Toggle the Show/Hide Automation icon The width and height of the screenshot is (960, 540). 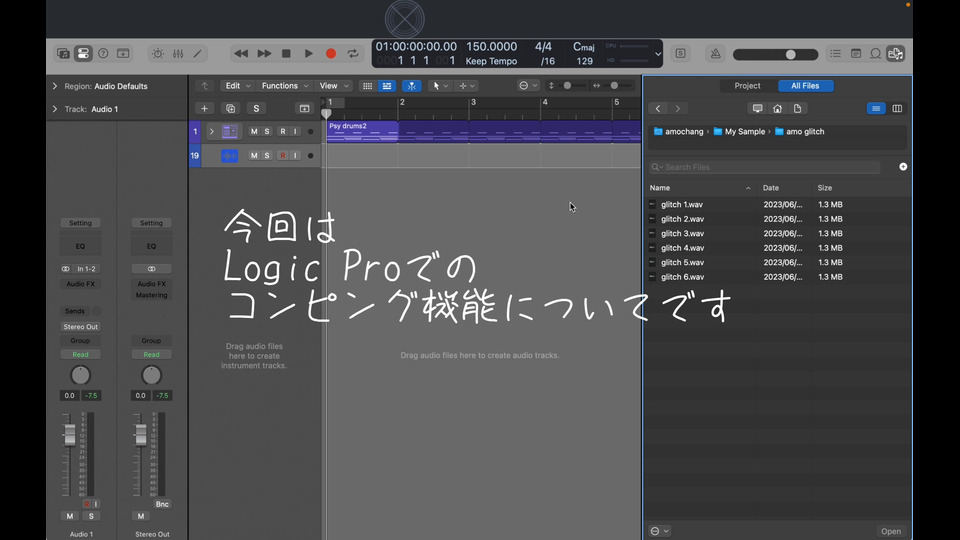coord(387,86)
